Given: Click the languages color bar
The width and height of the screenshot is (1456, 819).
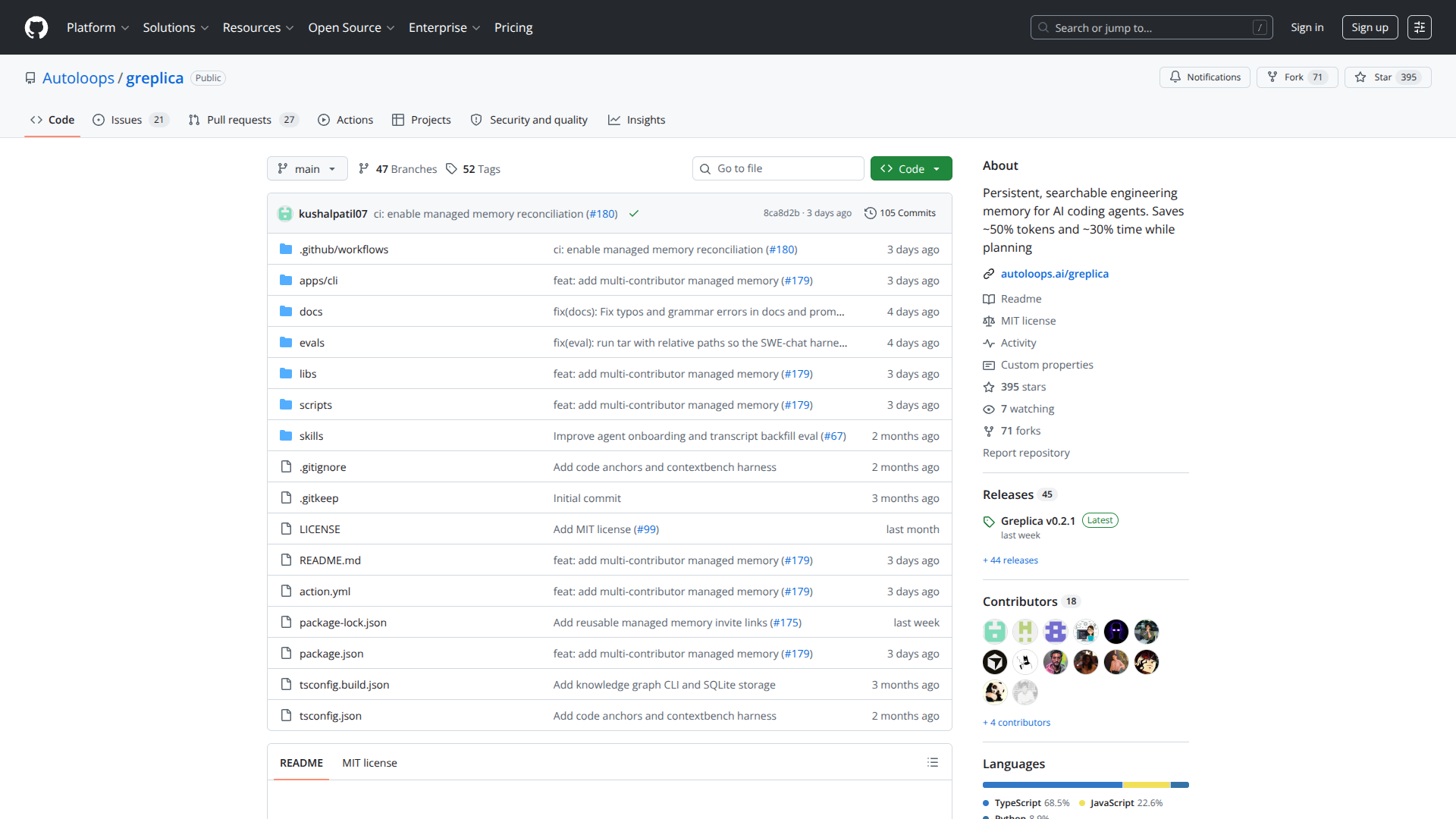Looking at the screenshot, I should tap(1086, 785).
